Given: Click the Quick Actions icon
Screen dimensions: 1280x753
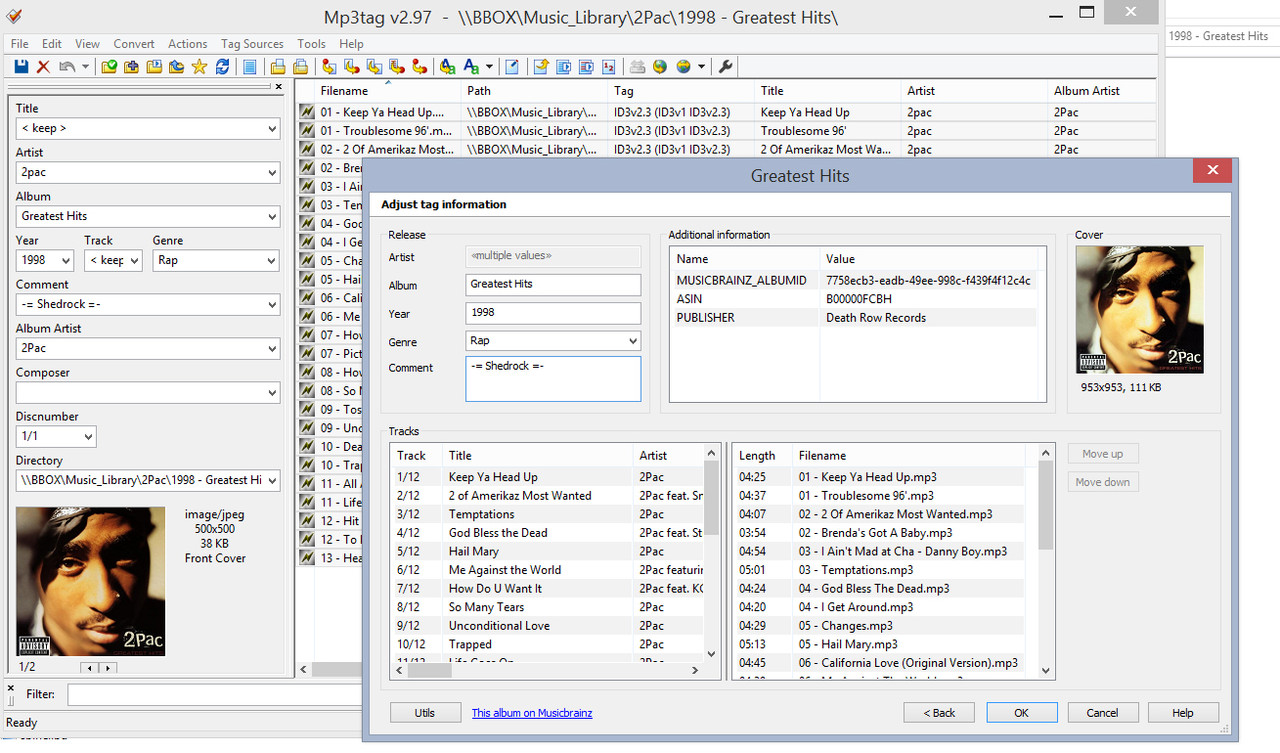Looking at the screenshot, I should pos(471,67).
